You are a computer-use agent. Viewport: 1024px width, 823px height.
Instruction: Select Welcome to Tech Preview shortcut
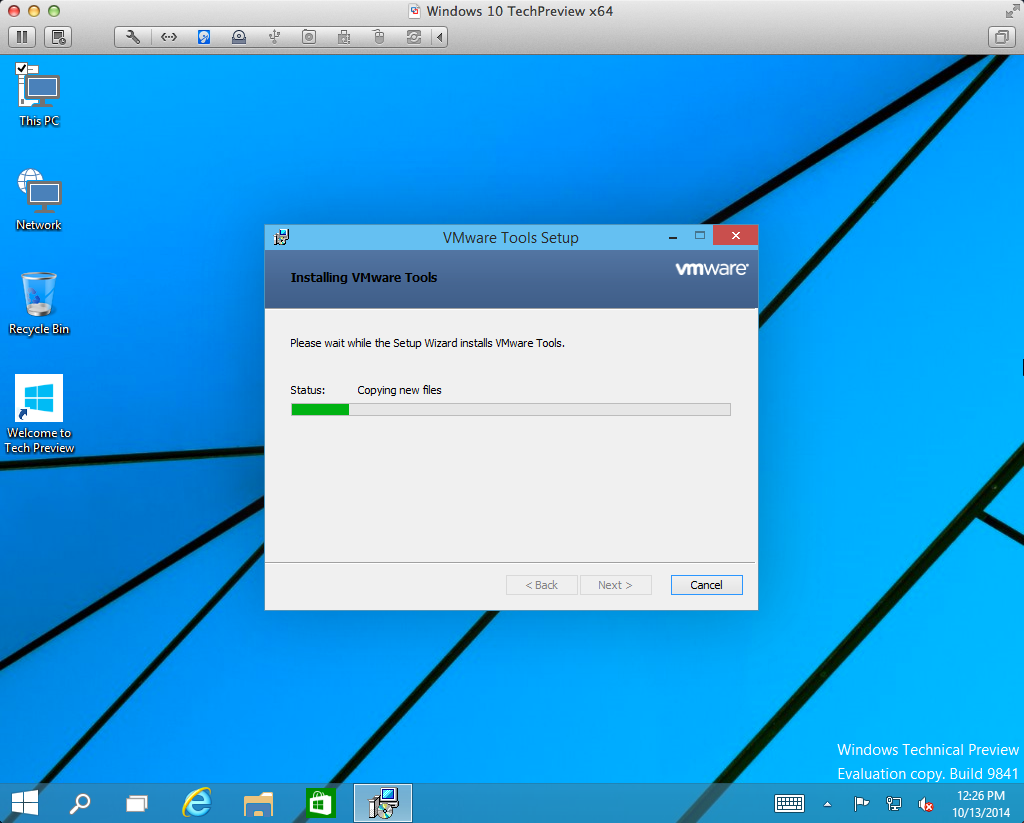pos(39,414)
